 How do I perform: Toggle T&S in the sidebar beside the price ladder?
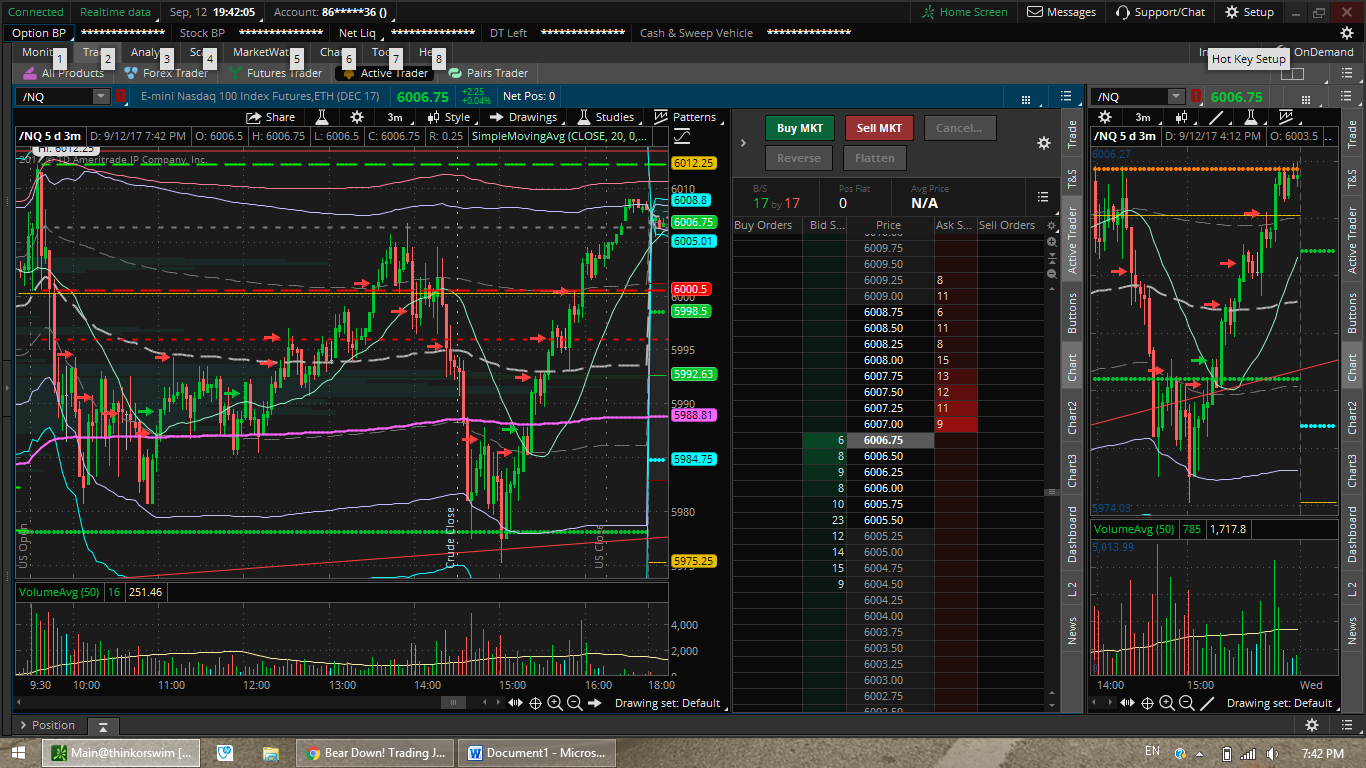coord(1072,180)
